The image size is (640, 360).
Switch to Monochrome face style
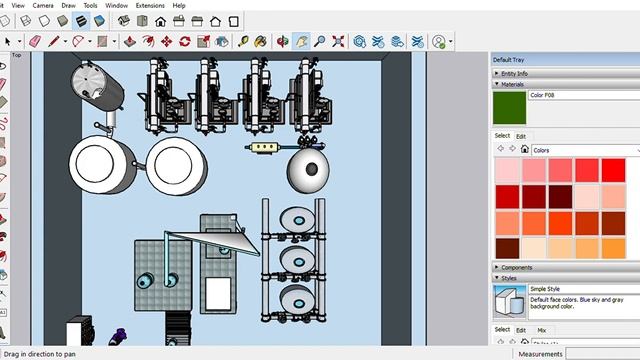(x=99, y=21)
